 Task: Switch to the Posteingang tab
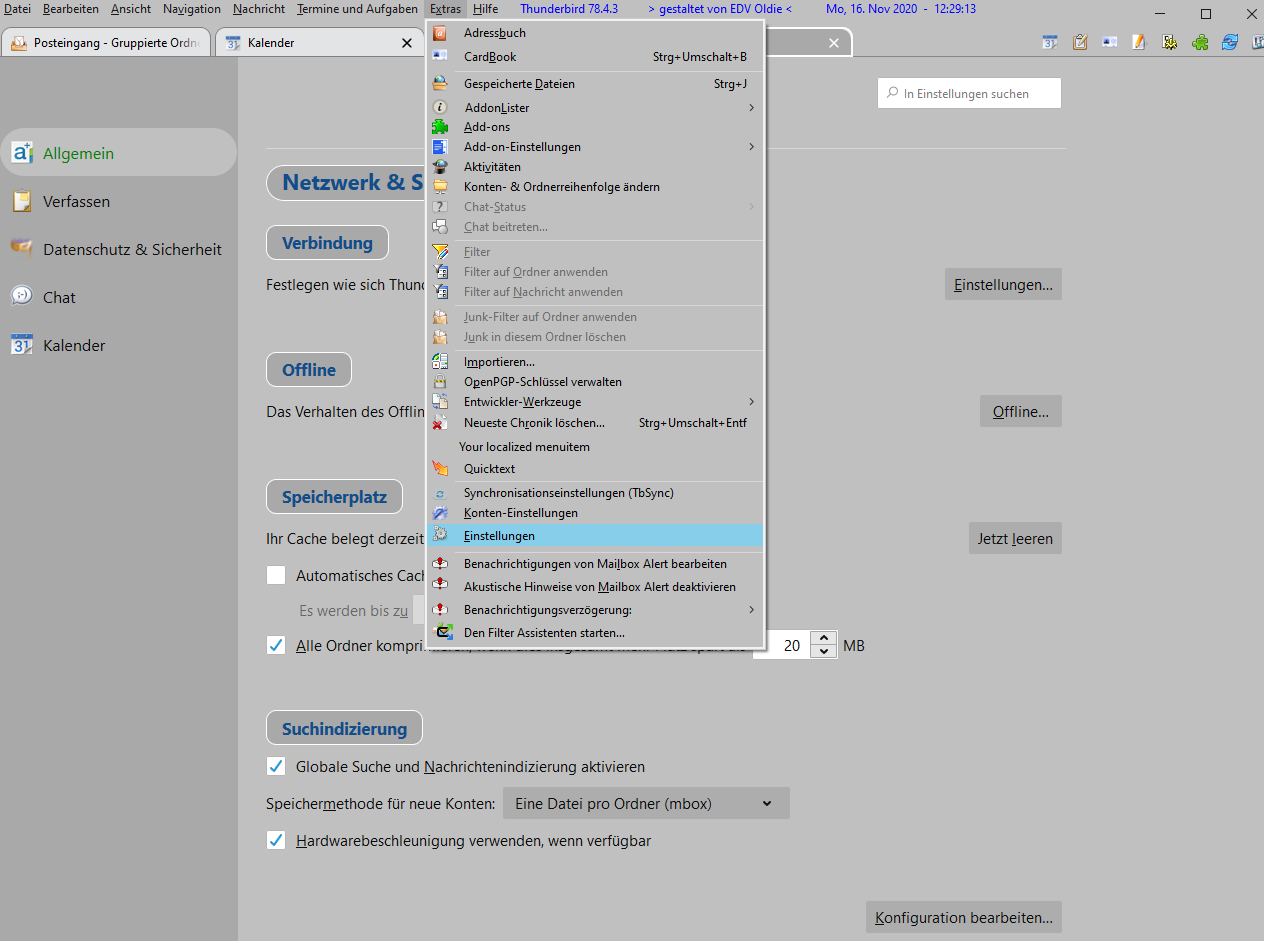click(108, 43)
